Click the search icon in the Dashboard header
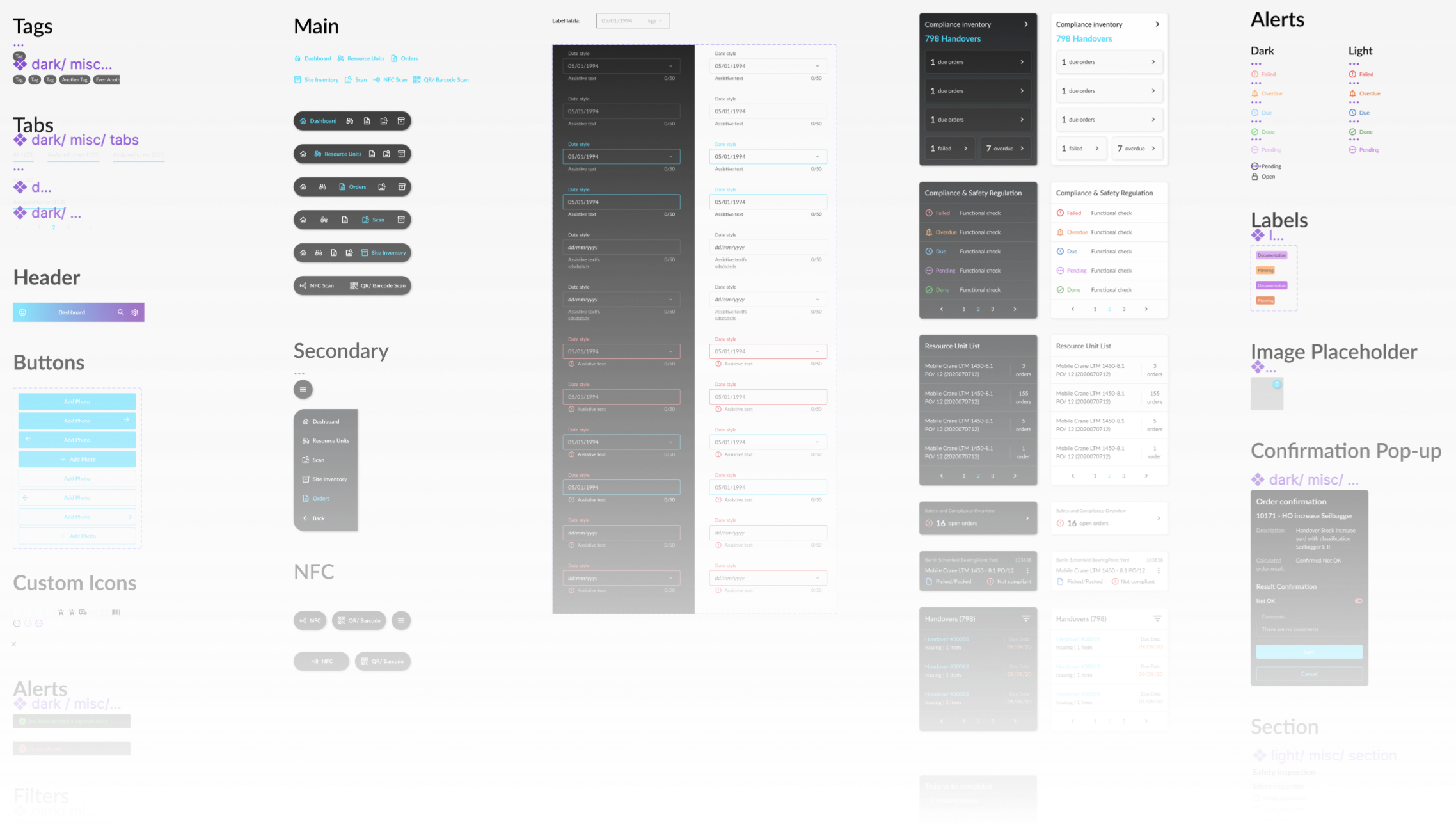 coord(121,312)
